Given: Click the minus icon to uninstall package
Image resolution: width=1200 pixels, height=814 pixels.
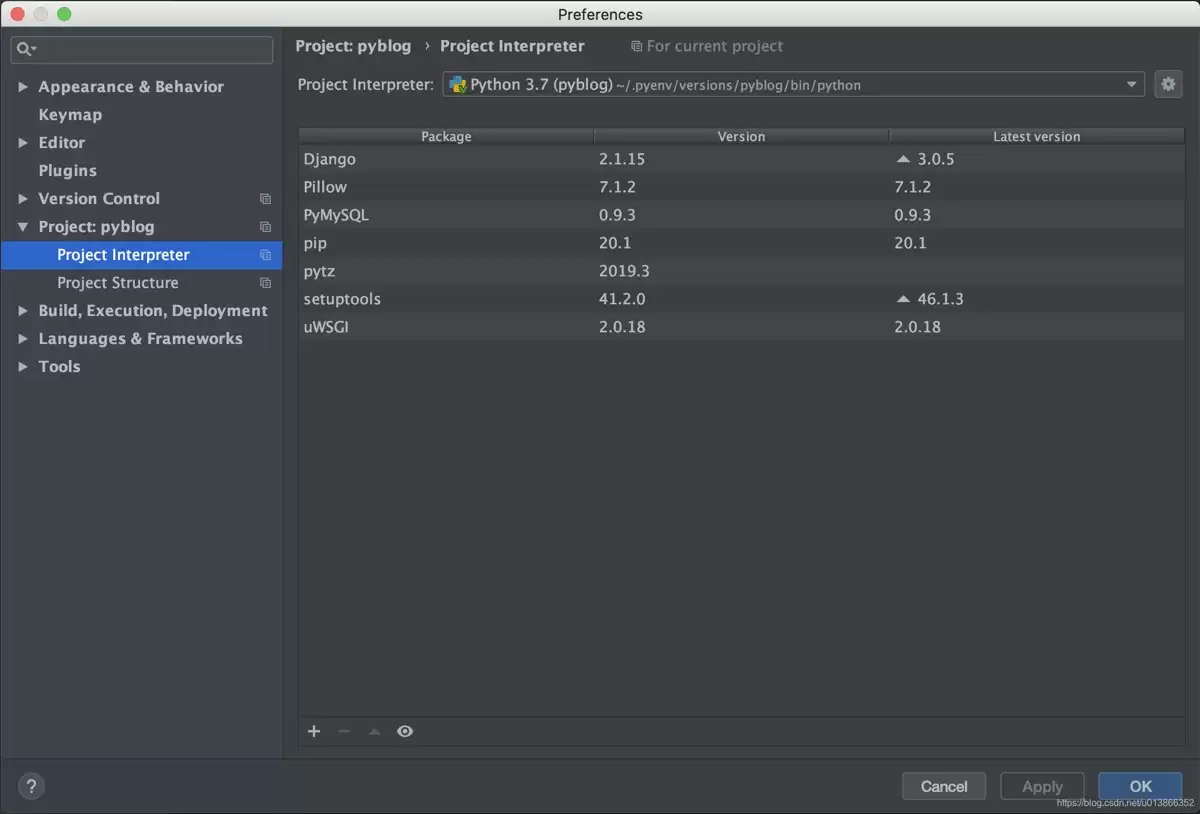Looking at the screenshot, I should pos(344,731).
